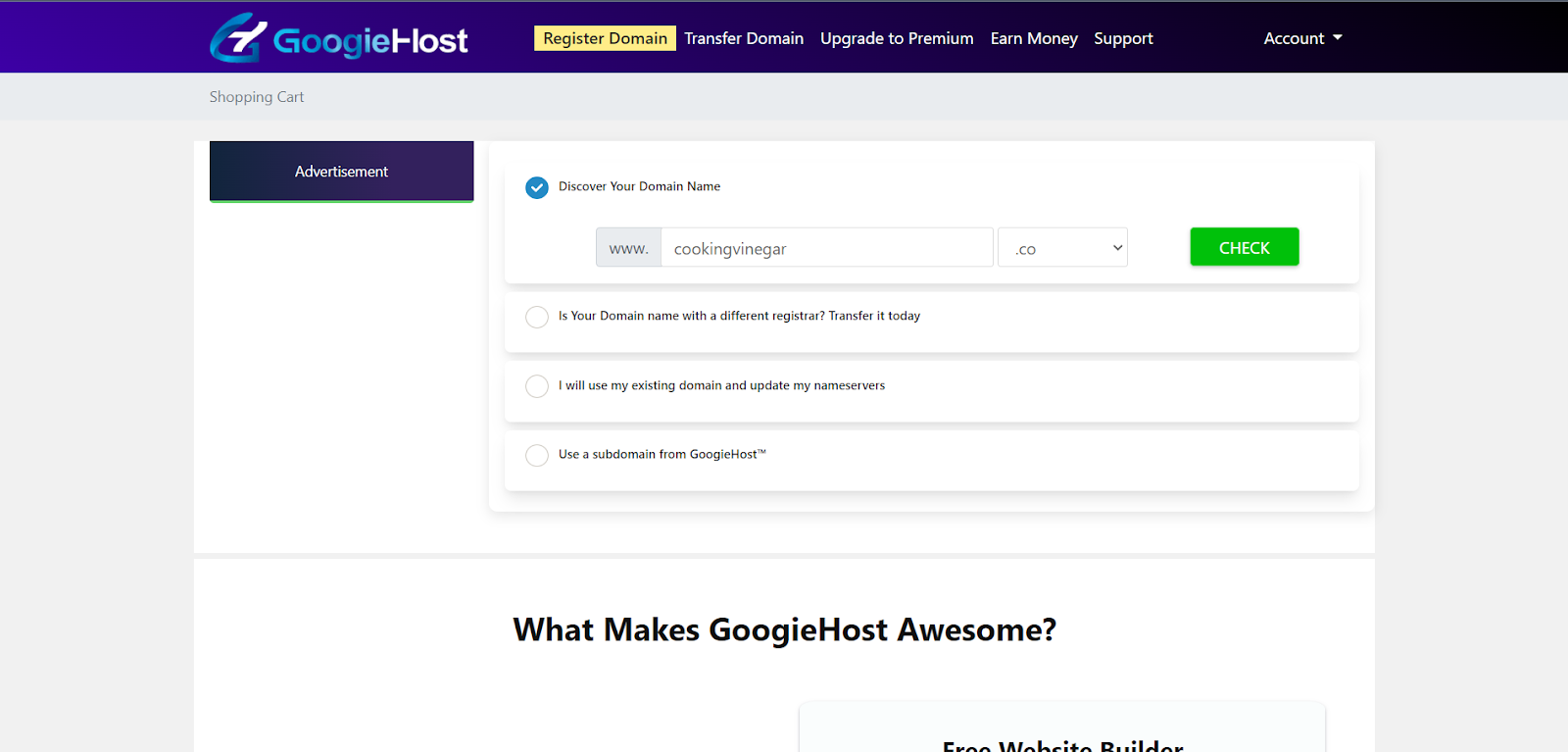Open the Transfer Domain menu item

(744, 38)
